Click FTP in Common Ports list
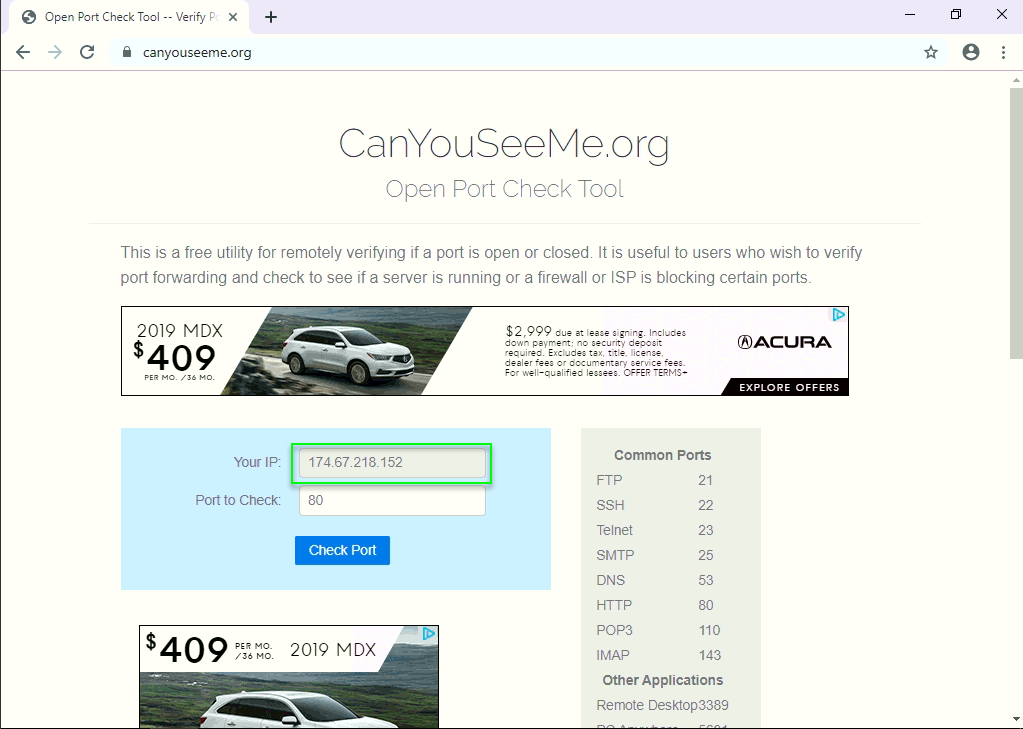 pos(609,480)
